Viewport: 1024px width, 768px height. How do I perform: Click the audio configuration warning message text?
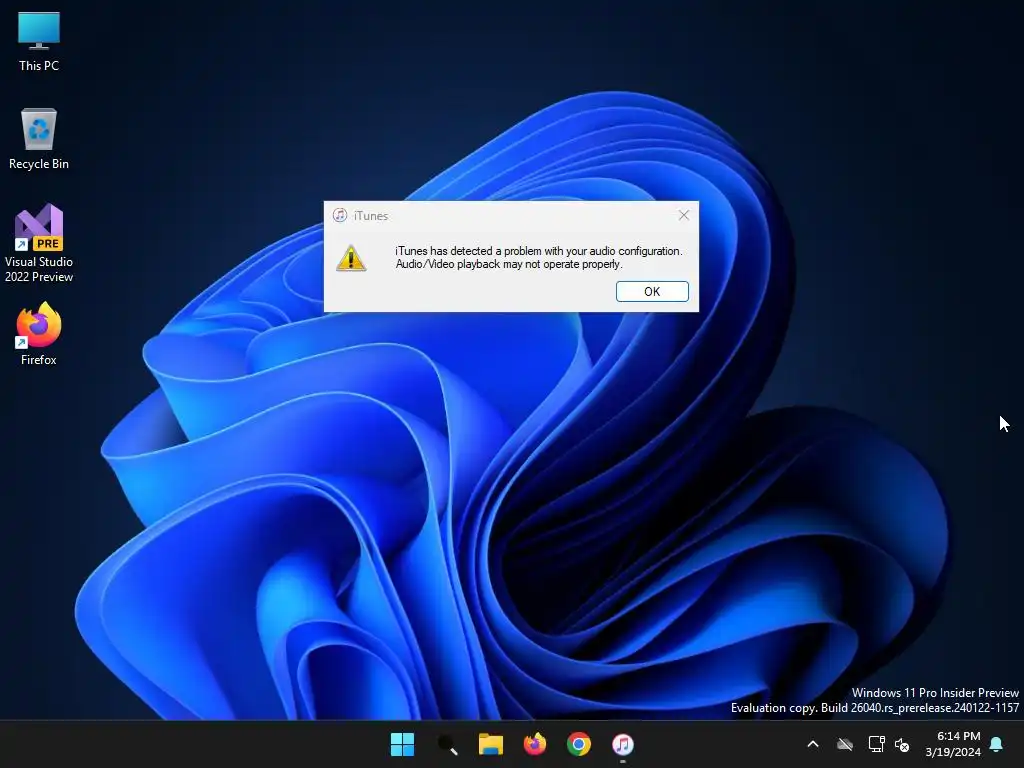point(539,257)
